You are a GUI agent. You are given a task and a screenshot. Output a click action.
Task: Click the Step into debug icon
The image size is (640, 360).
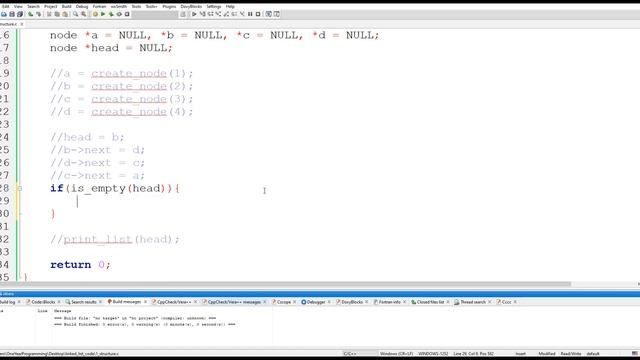218,14
